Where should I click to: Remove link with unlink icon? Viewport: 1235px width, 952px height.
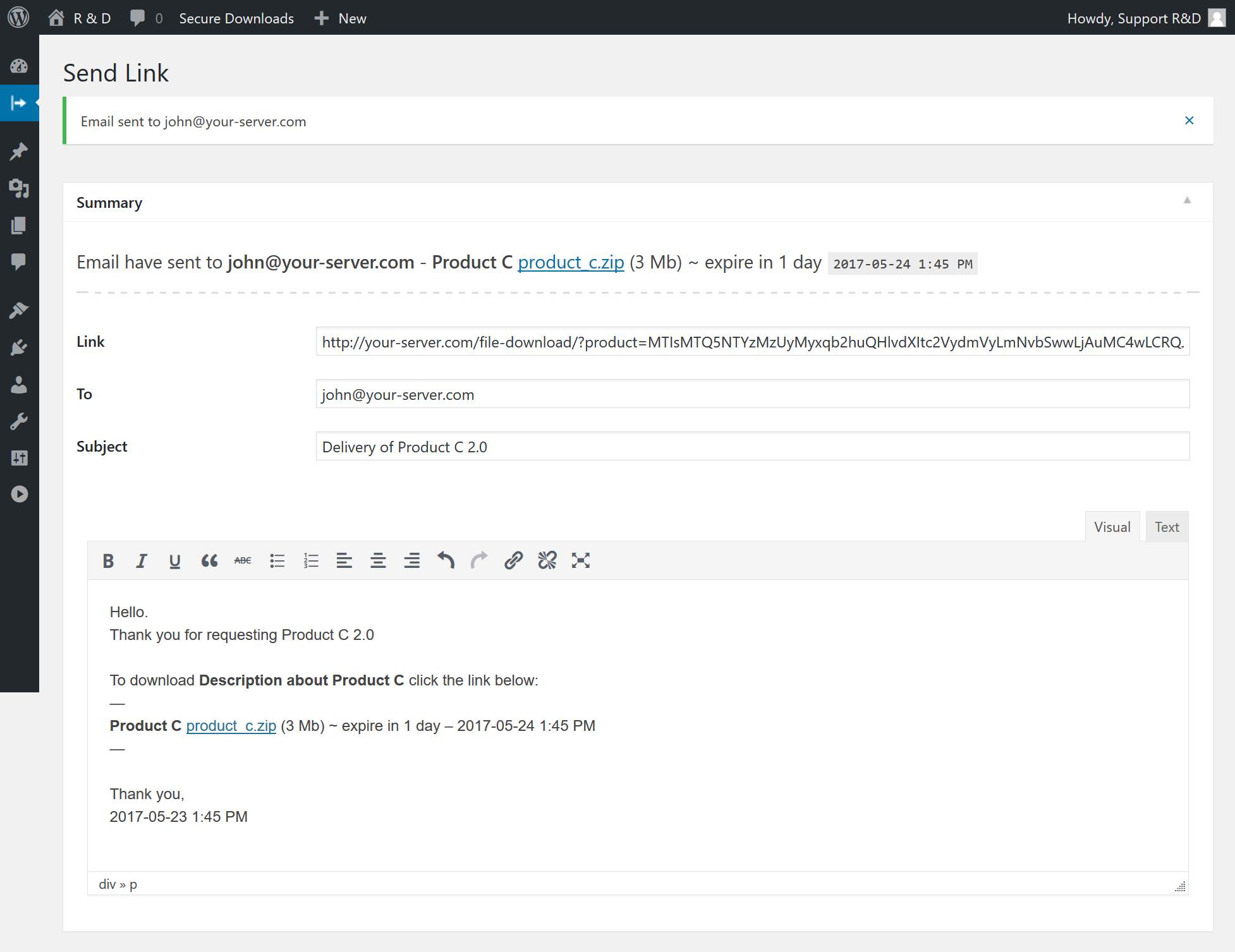coord(547,560)
